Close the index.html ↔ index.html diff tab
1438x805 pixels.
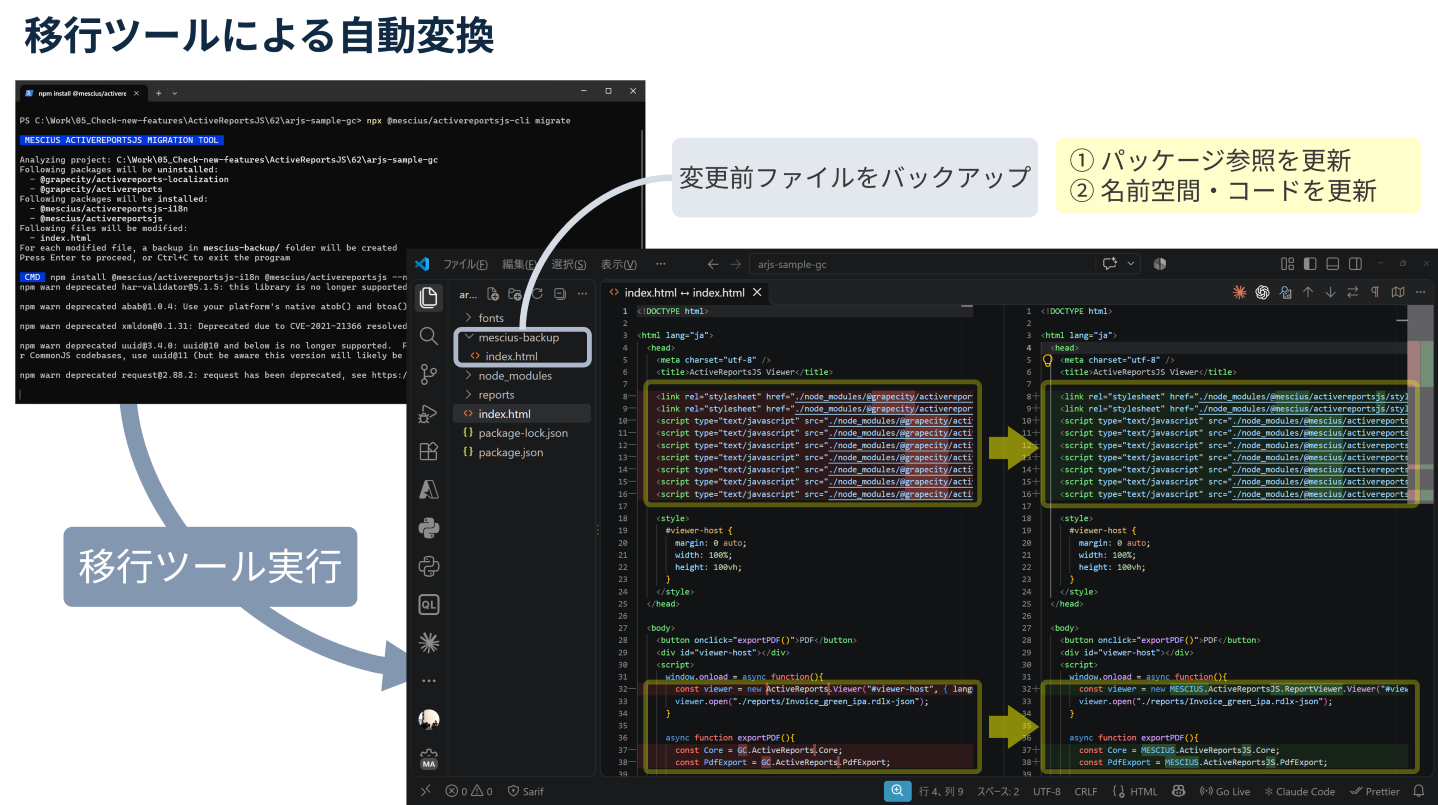[x=757, y=293]
